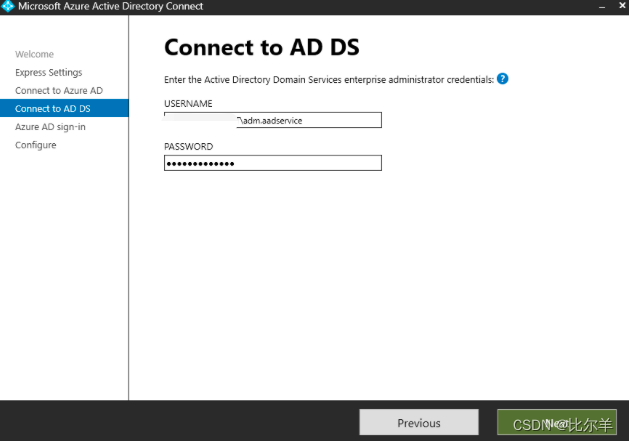
Task: Open the Express Settings step
Action: point(49,72)
